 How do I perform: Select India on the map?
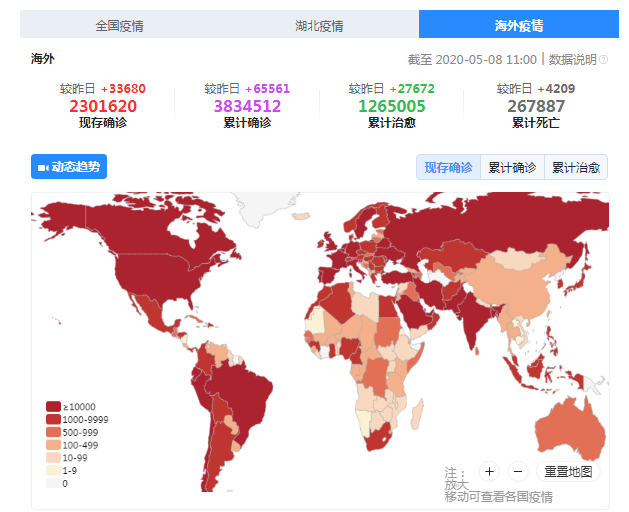tap(475, 317)
